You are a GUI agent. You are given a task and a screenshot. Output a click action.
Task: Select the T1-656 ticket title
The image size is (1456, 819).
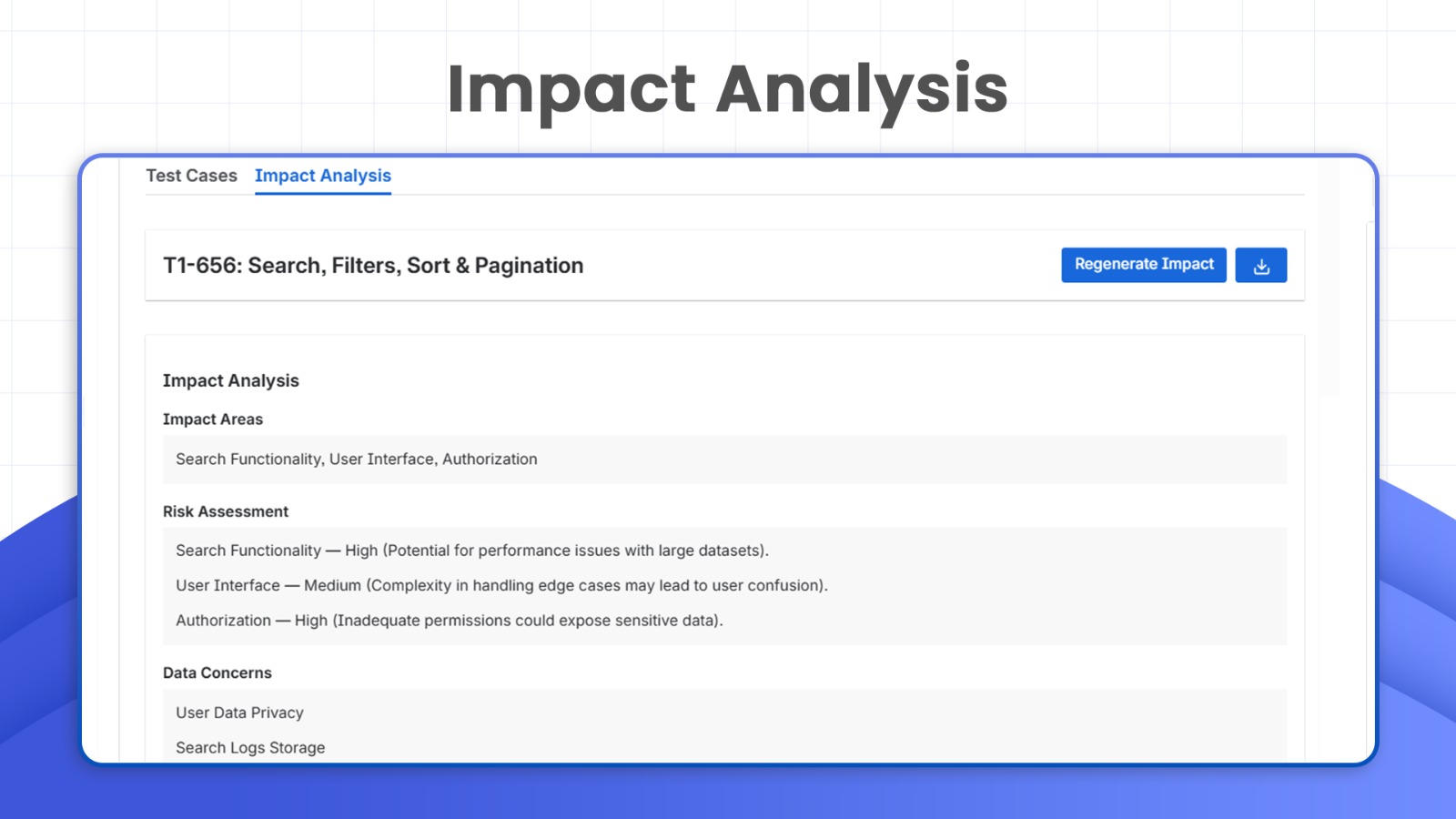point(373,265)
